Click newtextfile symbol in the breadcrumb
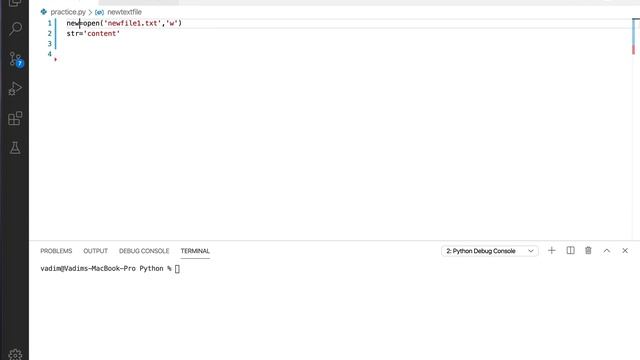The width and height of the screenshot is (640, 360). click(x=124, y=12)
